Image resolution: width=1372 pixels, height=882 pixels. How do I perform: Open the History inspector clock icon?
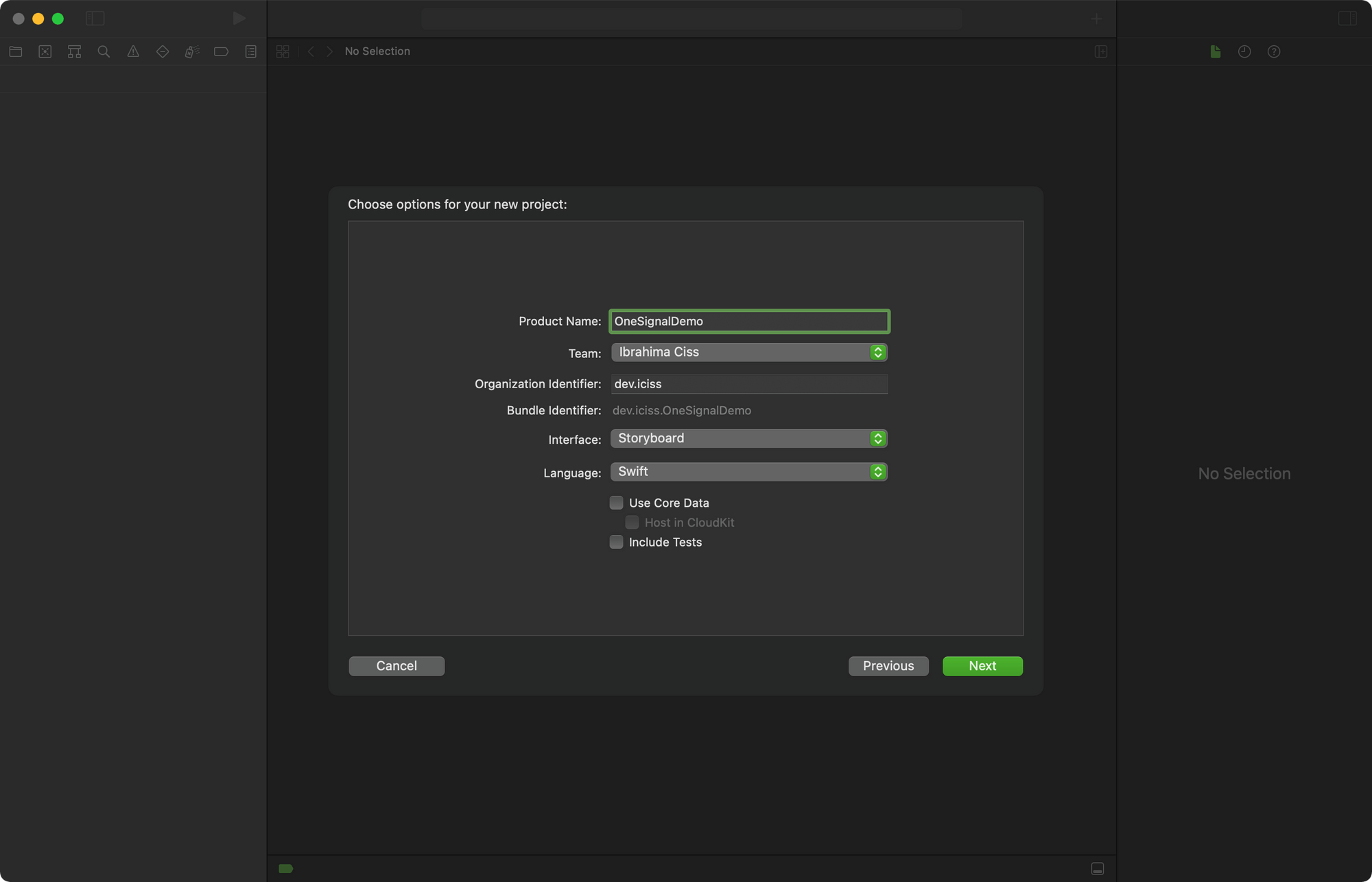pos(1244,51)
